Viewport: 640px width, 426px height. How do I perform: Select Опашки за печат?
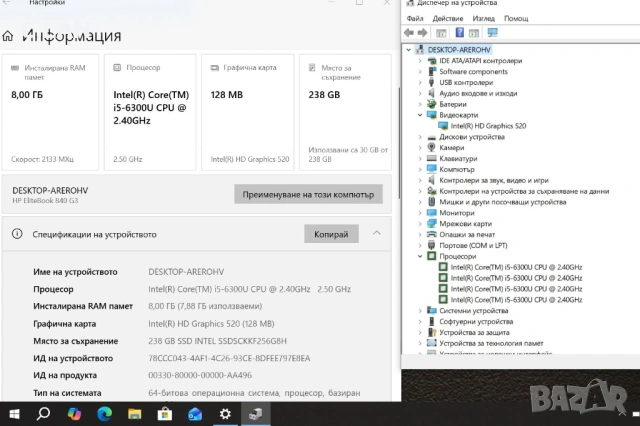(x=467, y=235)
